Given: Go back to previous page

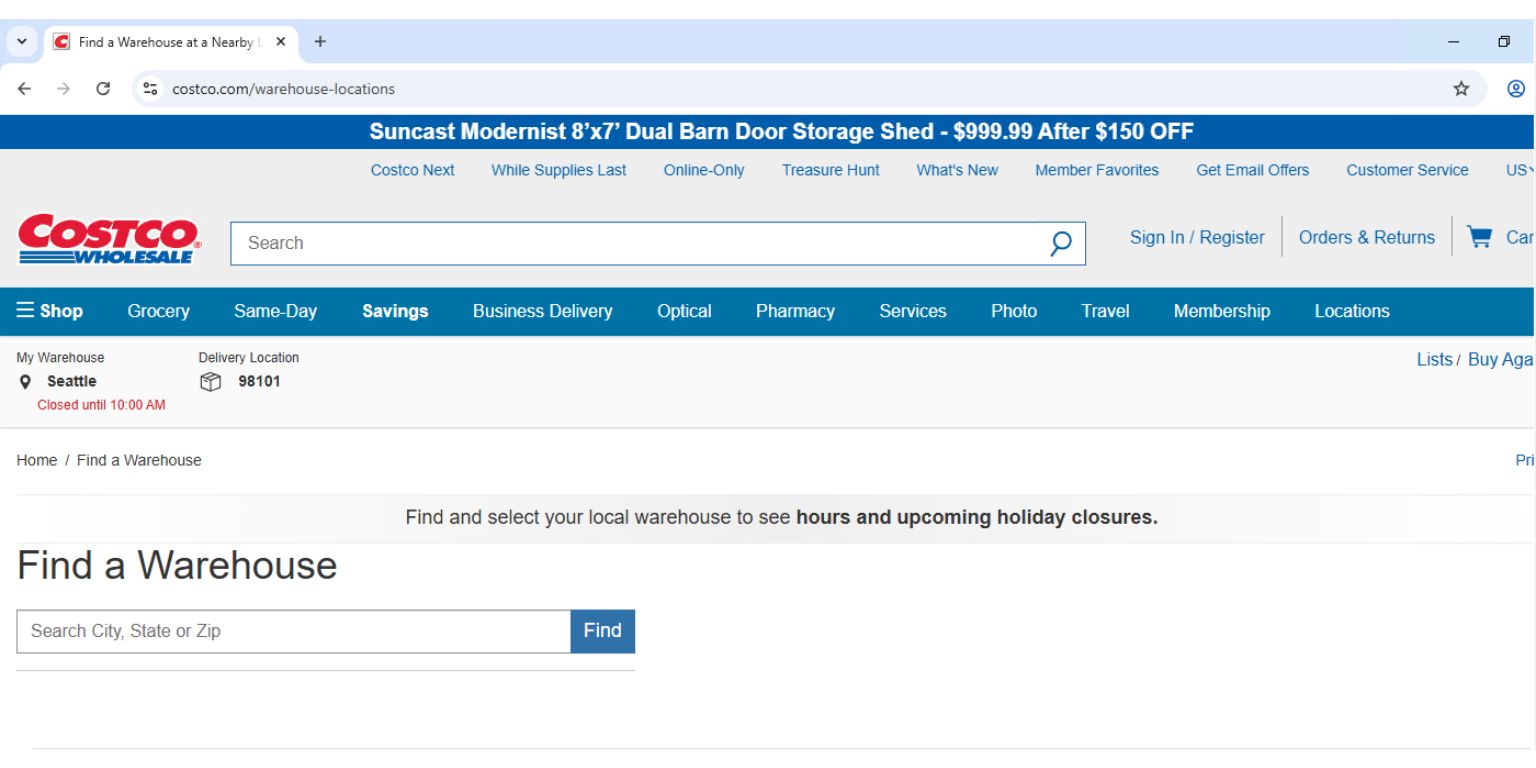Looking at the screenshot, I should coord(25,89).
